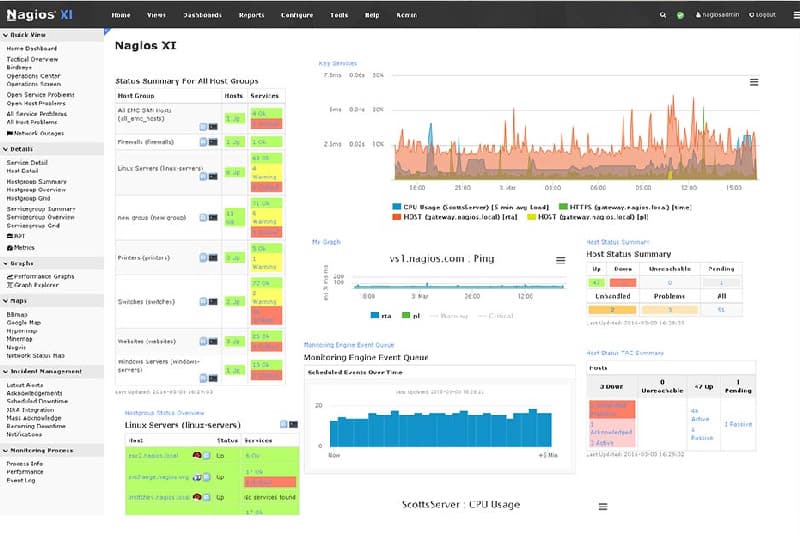Open Metrics in the Details sidebar section

point(21,248)
